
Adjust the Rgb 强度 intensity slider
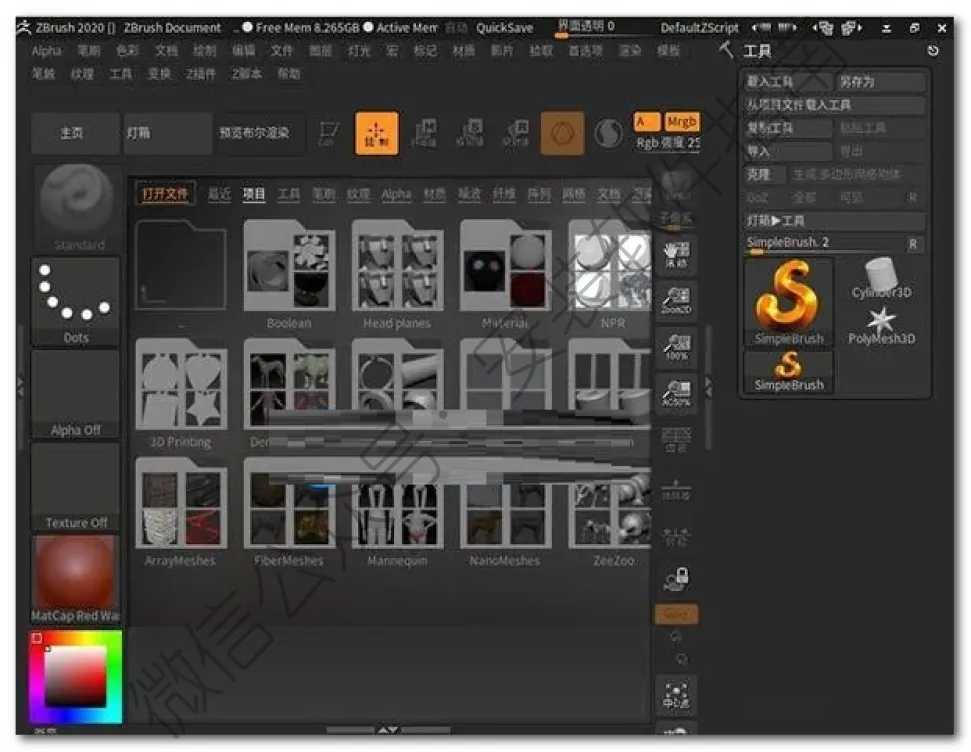[668, 143]
